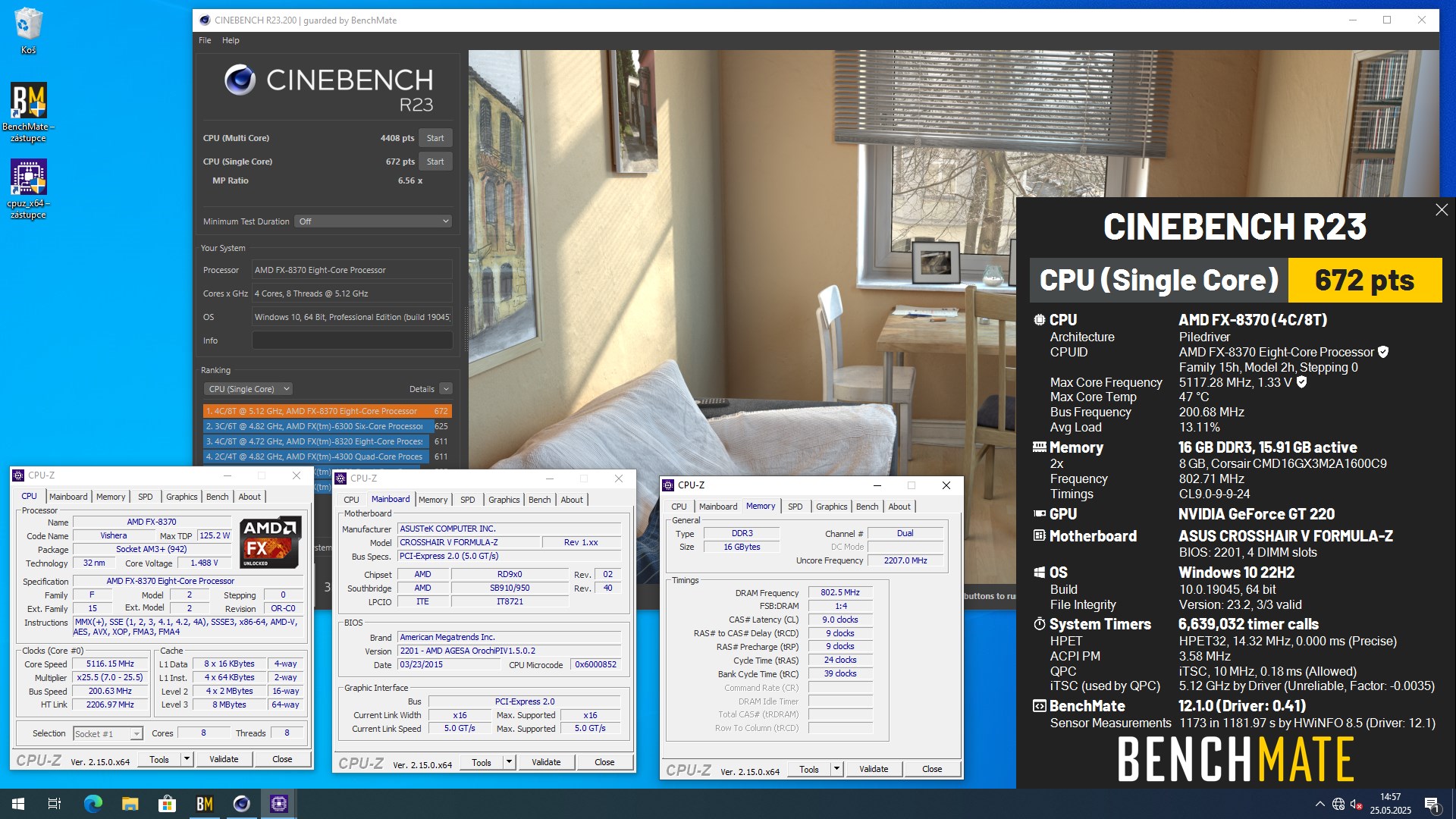1456x819 pixels.
Task: Switch to CPU tab in Mainboard window
Action: [x=351, y=500]
